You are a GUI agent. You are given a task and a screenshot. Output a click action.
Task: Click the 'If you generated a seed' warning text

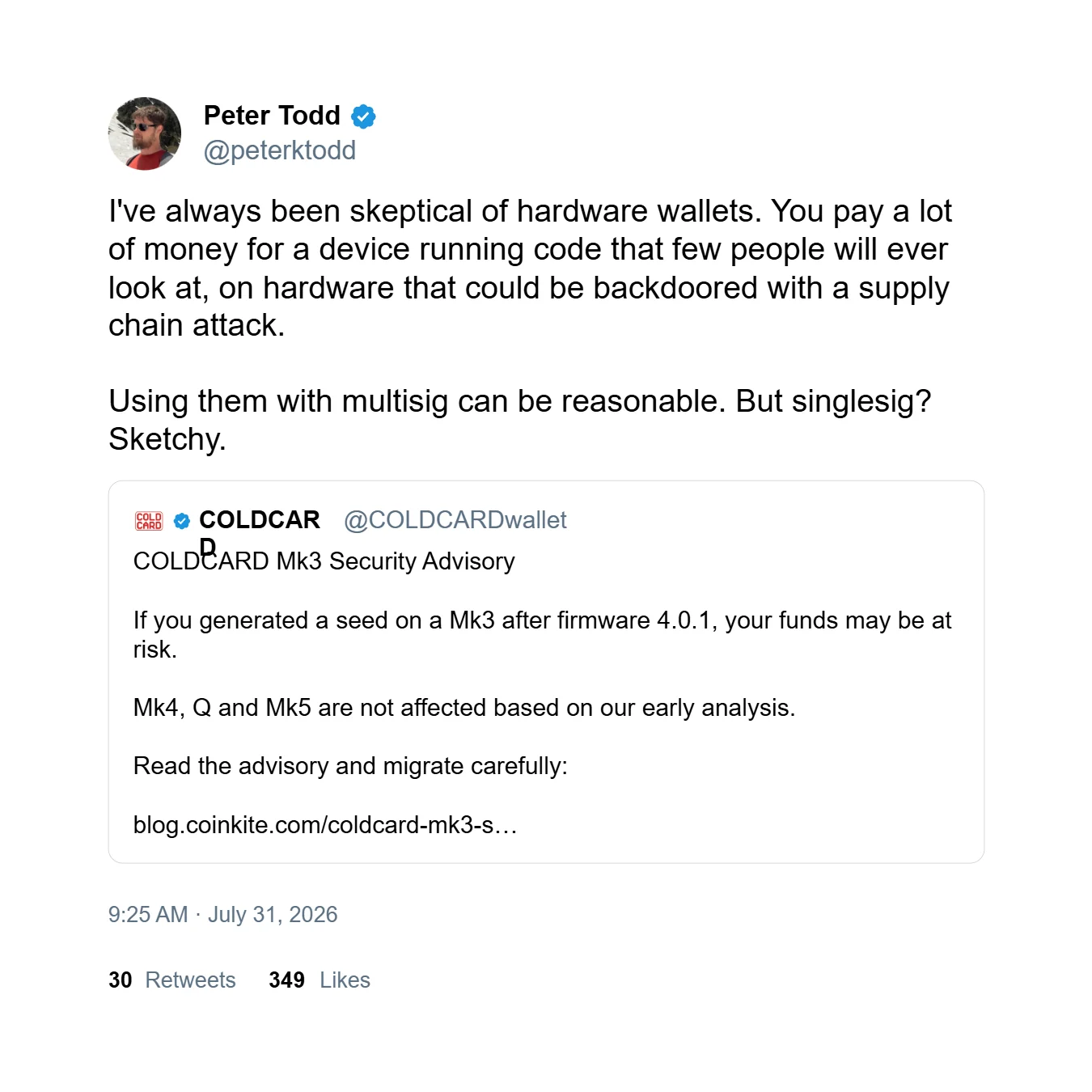click(x=542, y=635)
